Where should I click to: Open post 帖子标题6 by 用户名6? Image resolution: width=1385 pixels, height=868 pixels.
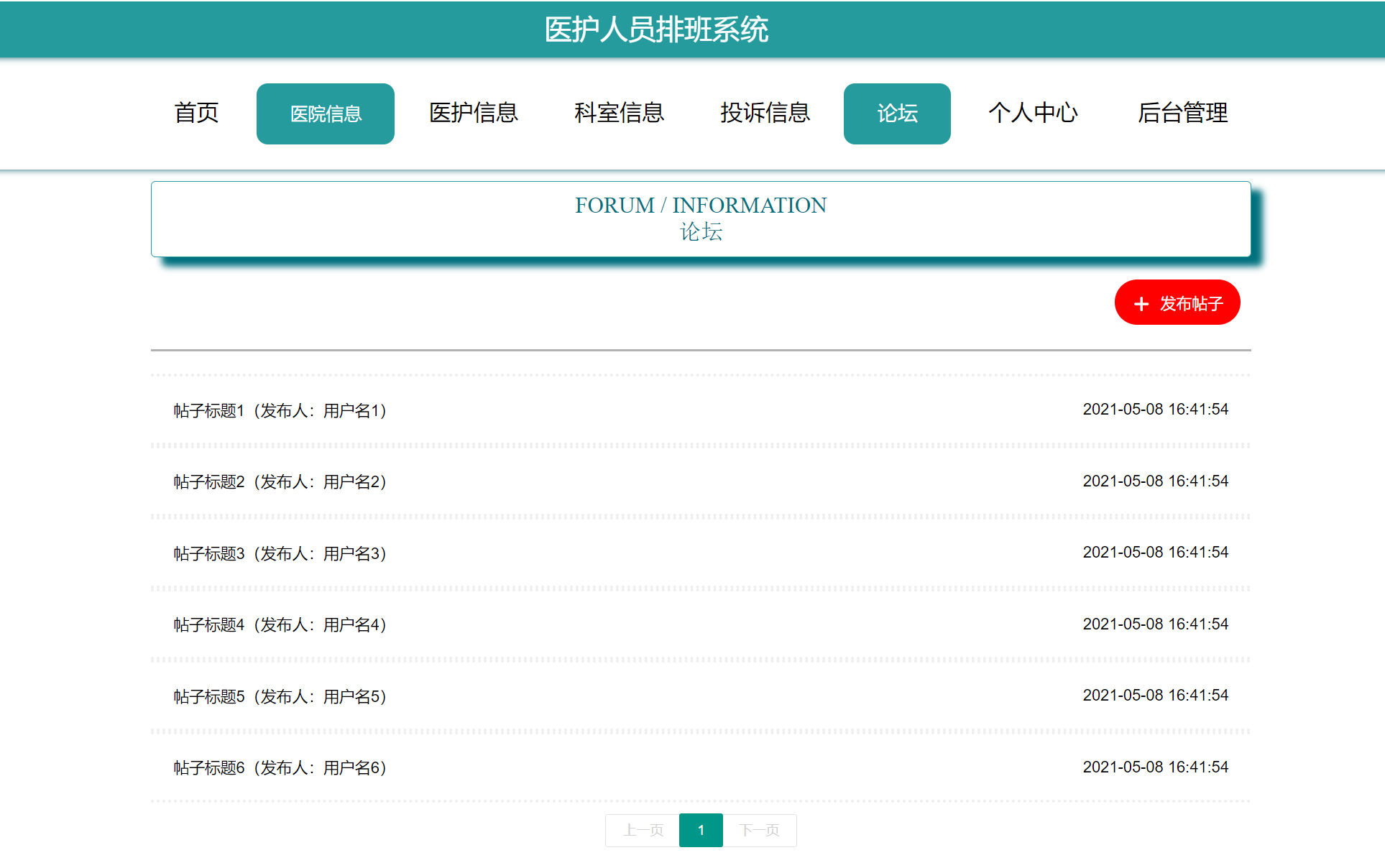280,767
